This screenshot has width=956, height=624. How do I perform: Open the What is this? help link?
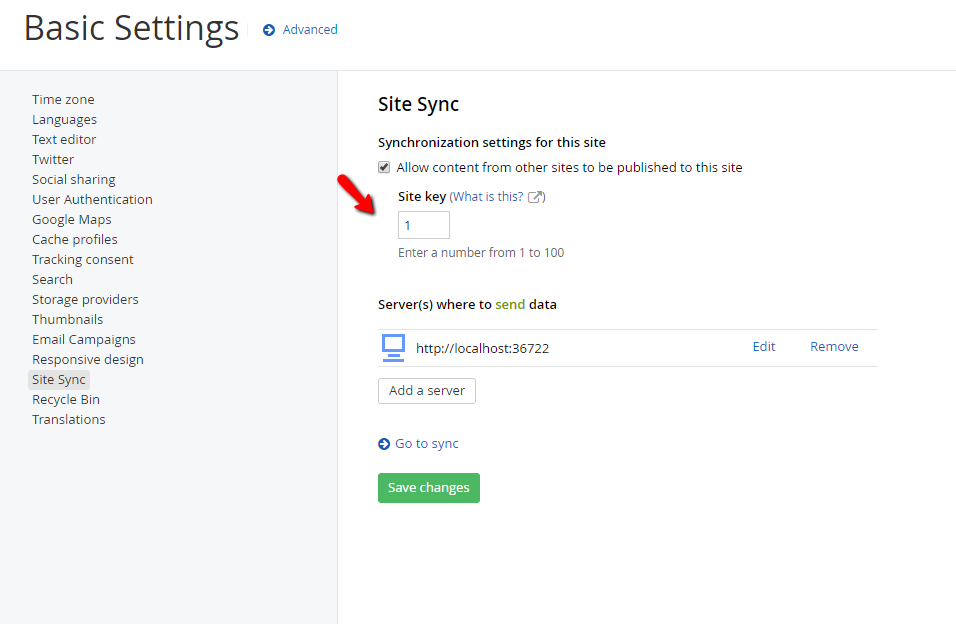click(488, 197)
